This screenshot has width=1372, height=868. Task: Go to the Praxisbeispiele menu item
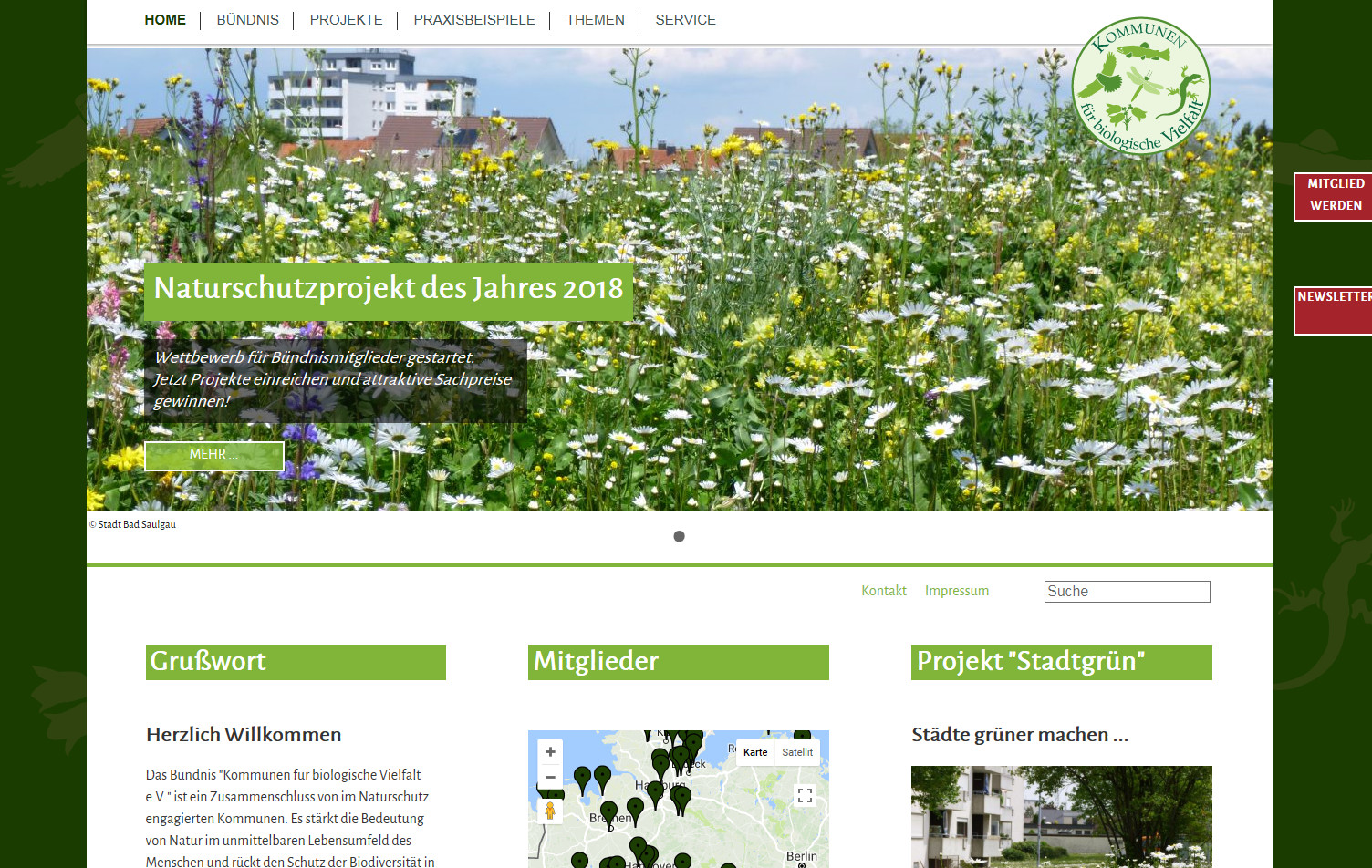pos(474,20)
